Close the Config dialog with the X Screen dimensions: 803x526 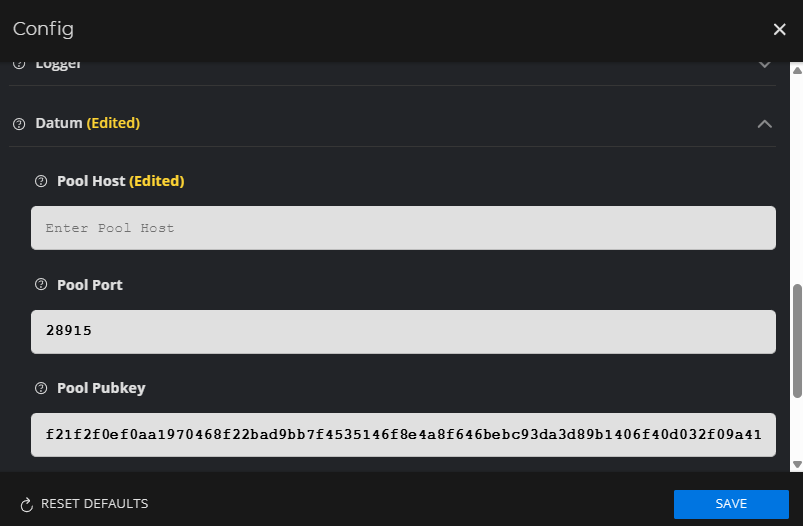click(x=780, y=29)
